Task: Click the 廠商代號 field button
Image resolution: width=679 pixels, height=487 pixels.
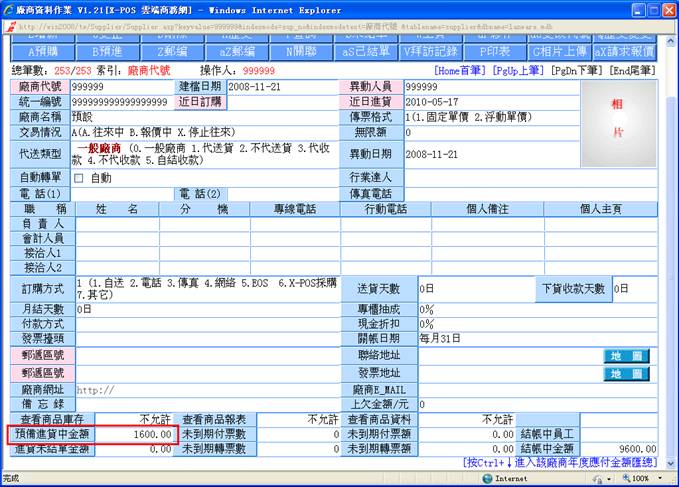Action: (39, 87)
